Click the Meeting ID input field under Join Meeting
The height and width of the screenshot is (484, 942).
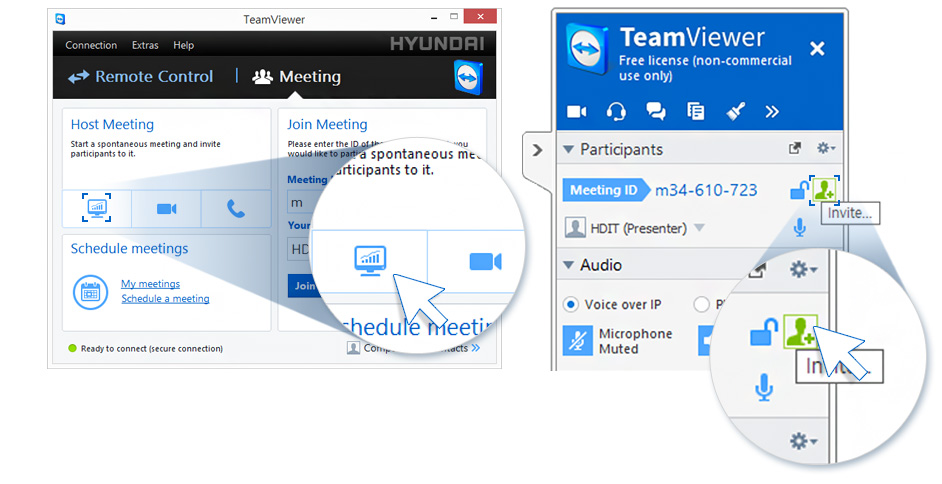tap(299, 203)
